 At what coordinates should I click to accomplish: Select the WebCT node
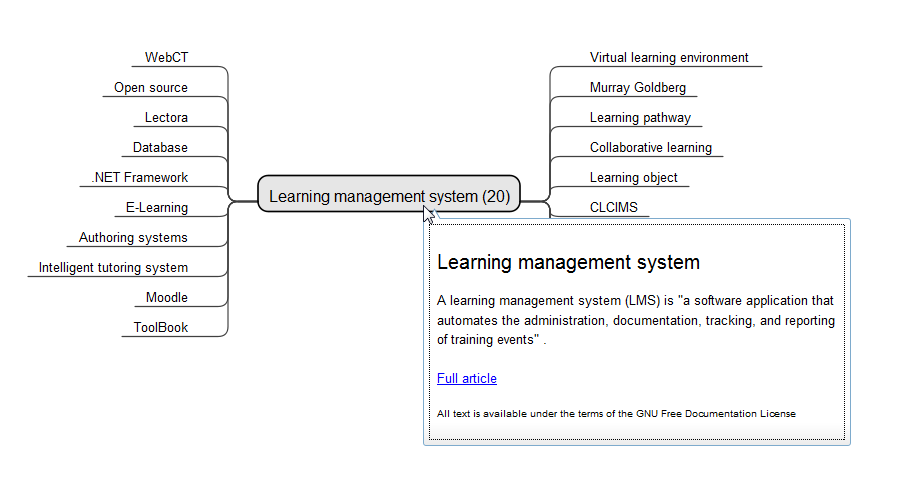point(167,58)
